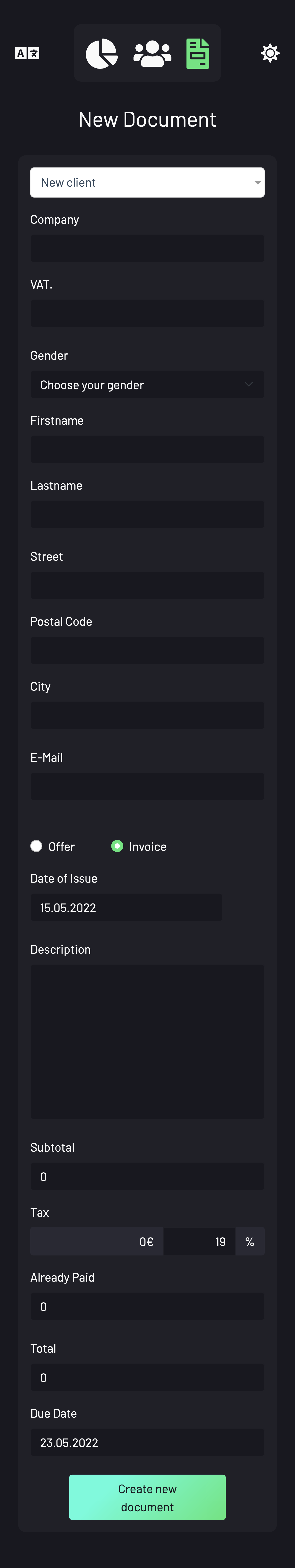Edit the Date of Issue field
This screenshot has height=1568, width=295.
coord(126,907)
